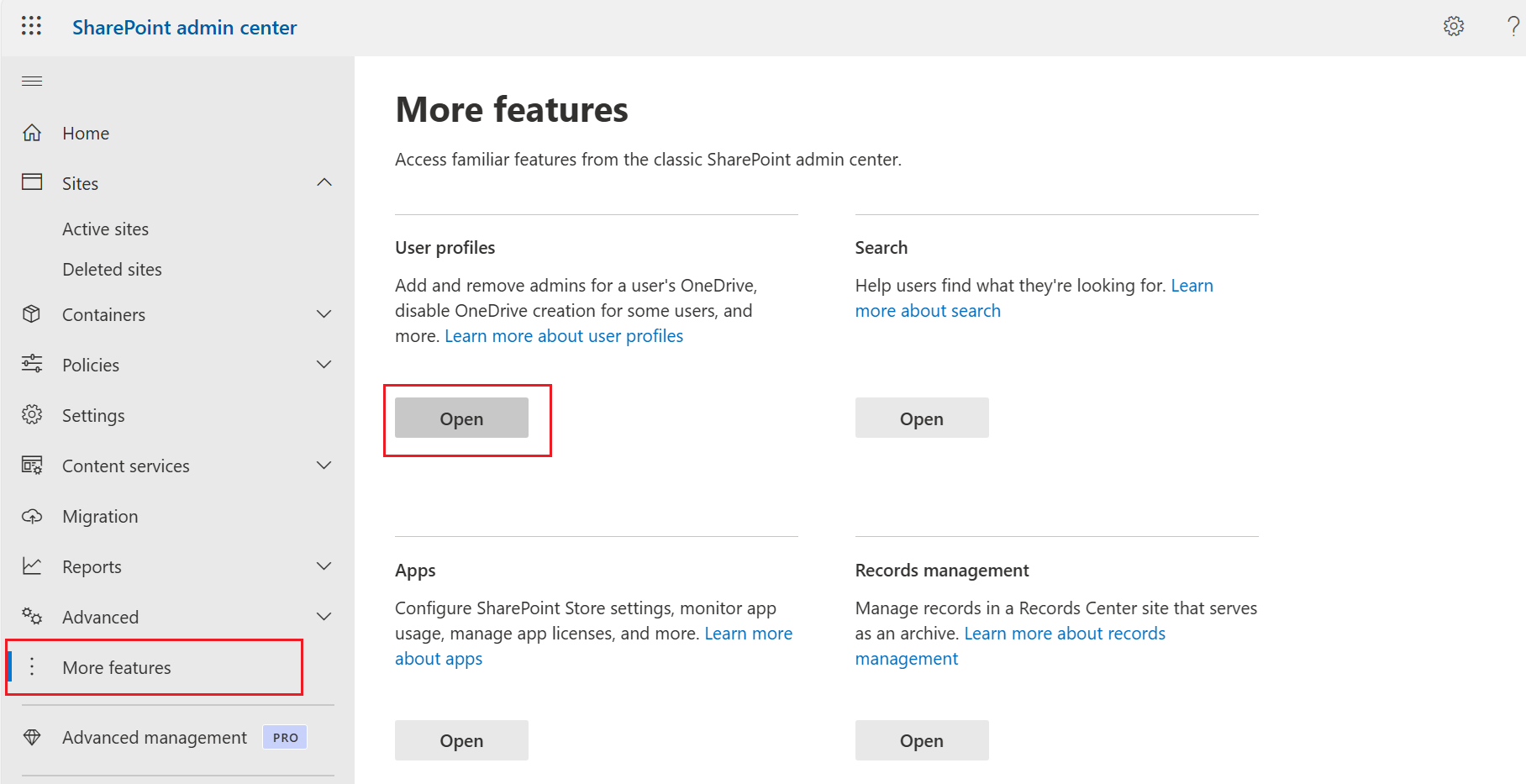
Task: Click the Advanced label in navigation
Action: (x=100, y=617)
